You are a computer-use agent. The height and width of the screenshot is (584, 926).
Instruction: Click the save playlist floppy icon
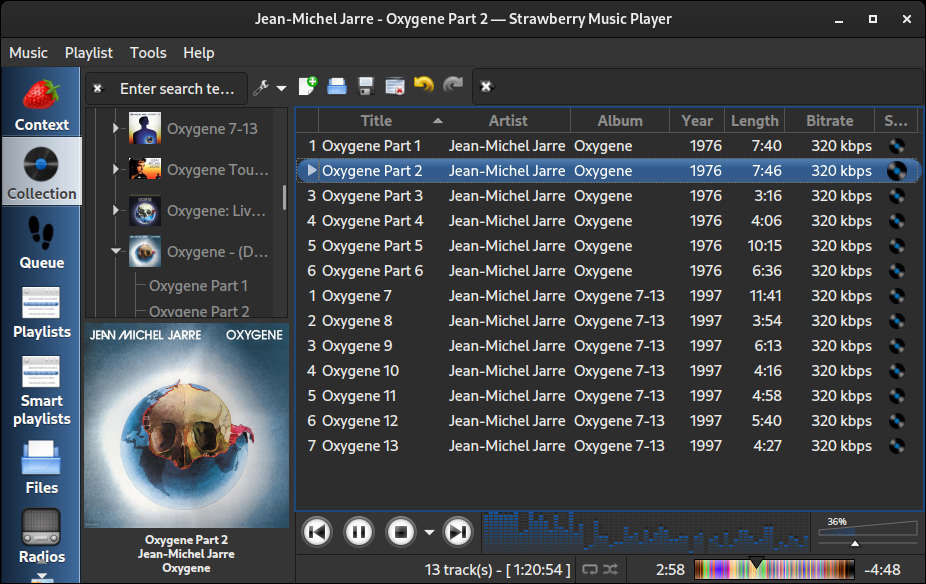click(366, 86)
